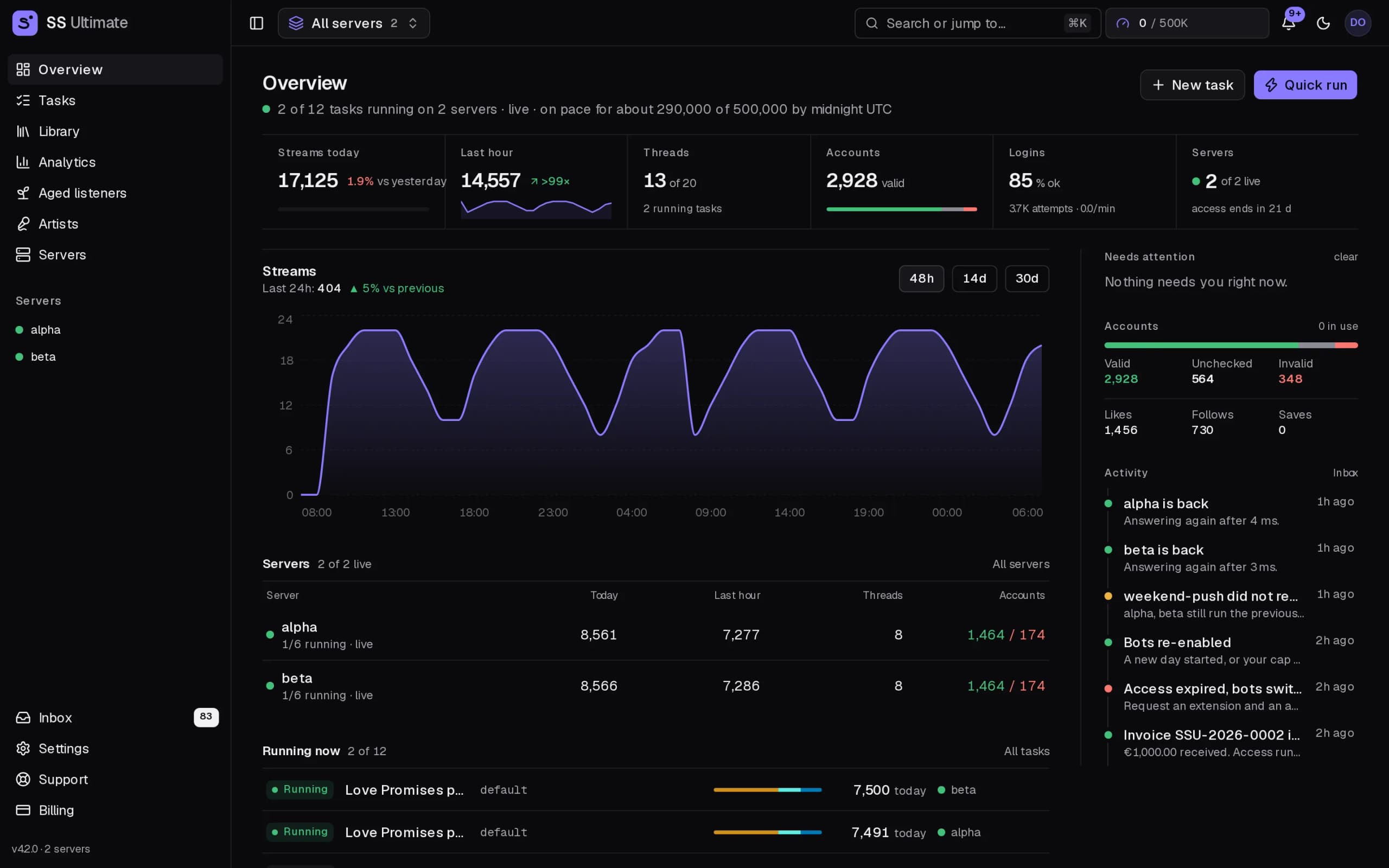The image size is (1389, 868).
Task: Click the progress bar of 7,500 today task
Action: [767, 790]
